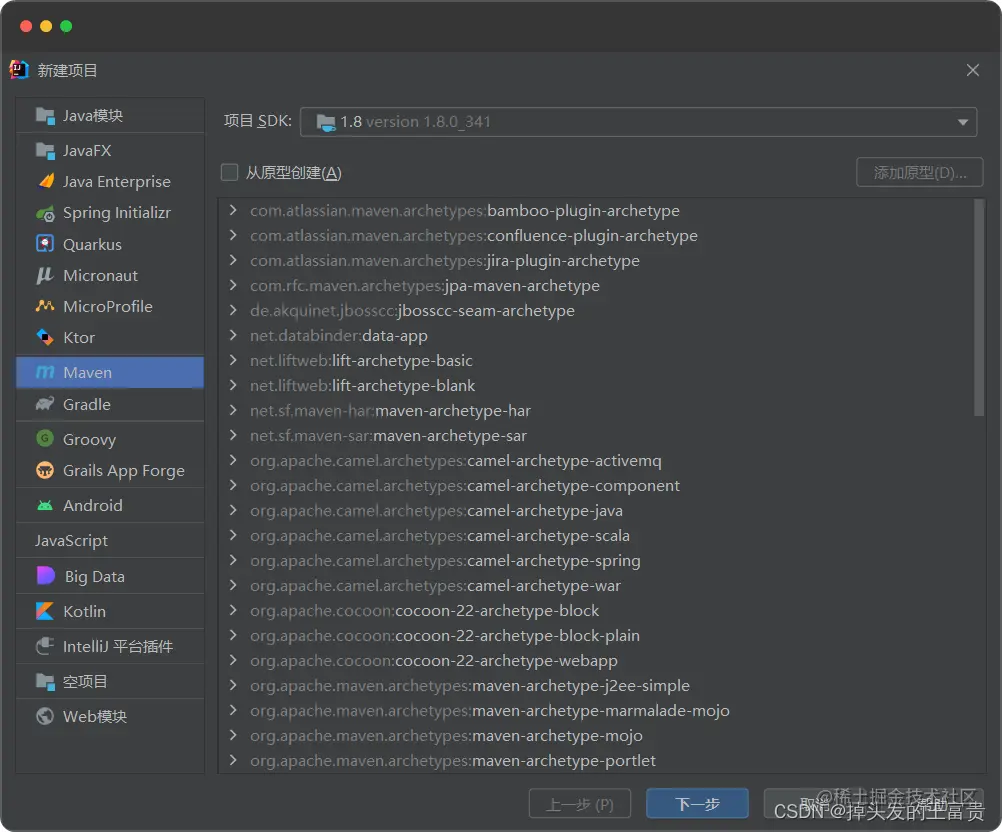Click the JavaFX folder icon
Image resolution: width=1002 pixels, height=832 pixels.
45,151
